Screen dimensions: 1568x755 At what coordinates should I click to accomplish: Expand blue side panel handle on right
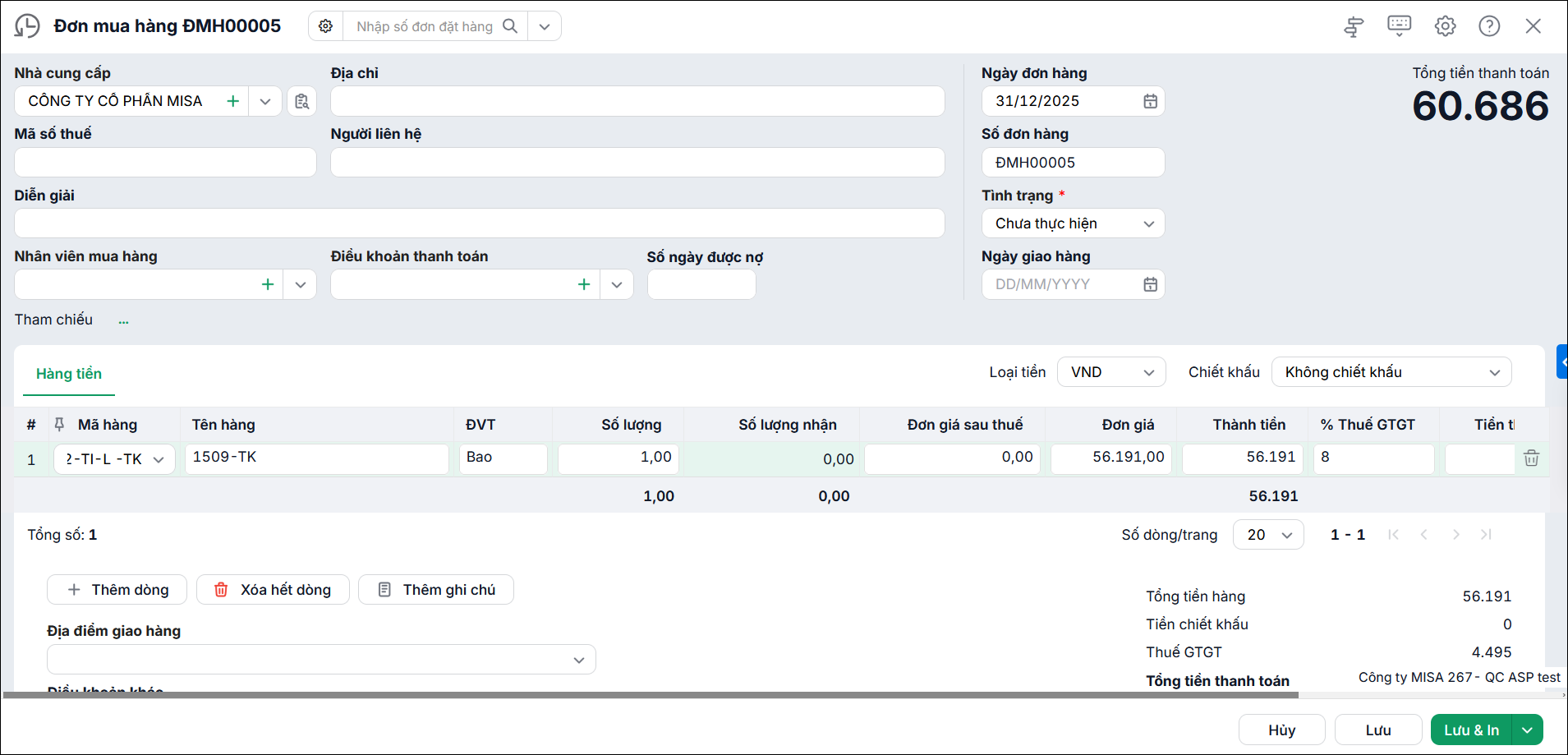click(1562, 361)
